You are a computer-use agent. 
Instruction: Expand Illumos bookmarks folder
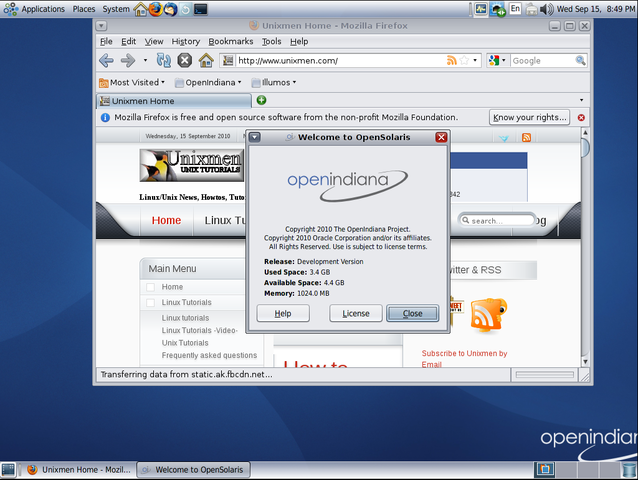click(273, 83)
